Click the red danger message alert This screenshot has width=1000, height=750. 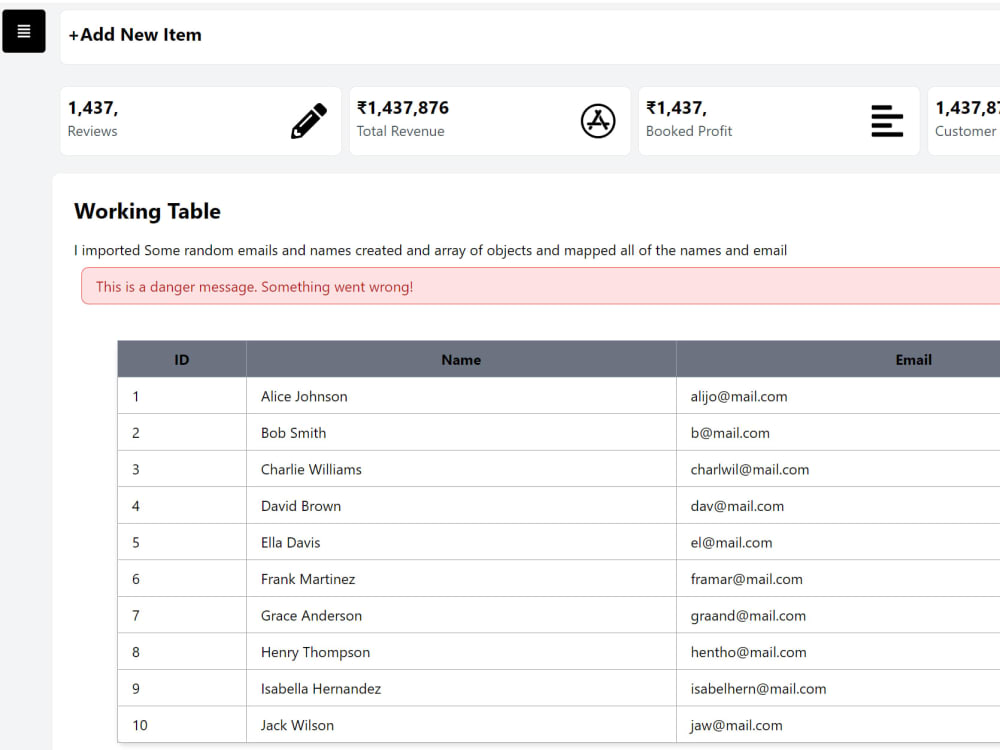point(540,286)
